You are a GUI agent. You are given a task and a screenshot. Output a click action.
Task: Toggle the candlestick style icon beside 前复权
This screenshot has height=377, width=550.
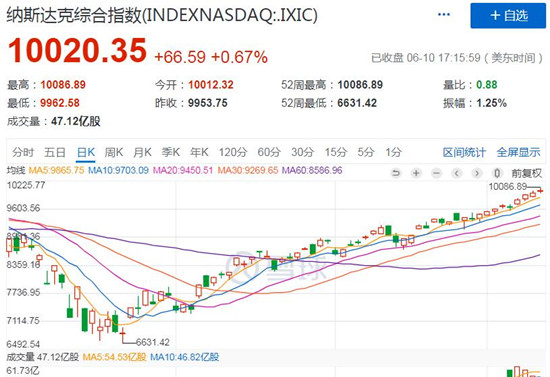(497, 173)
